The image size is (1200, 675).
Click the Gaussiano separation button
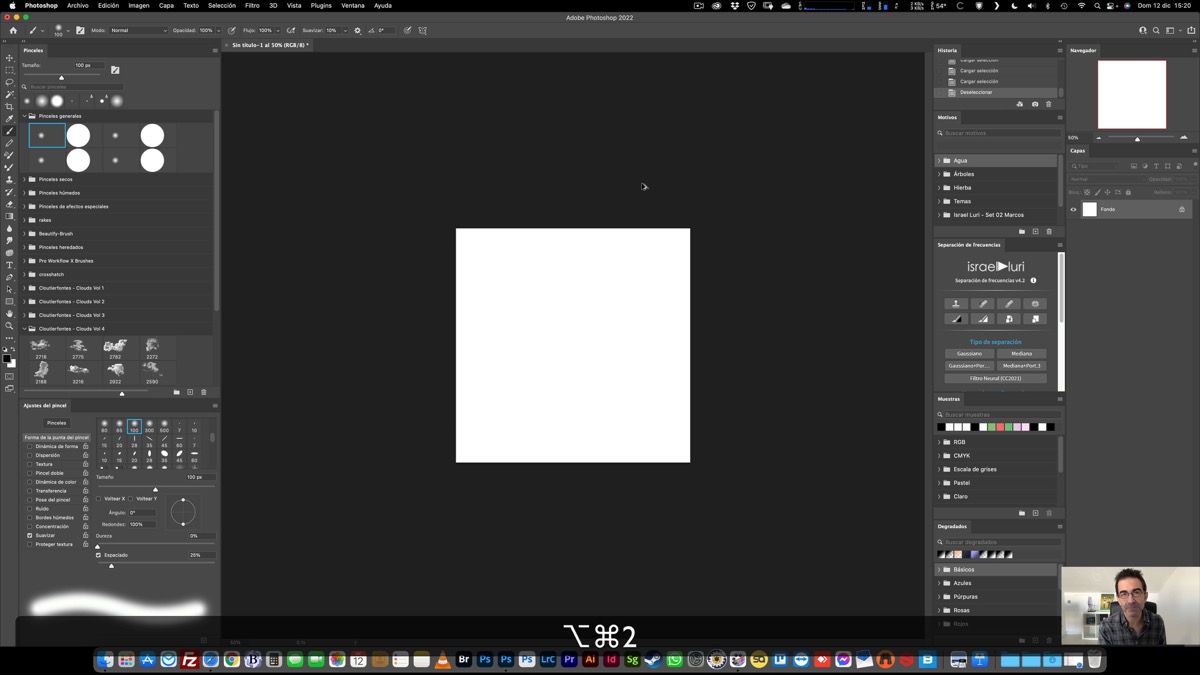969,354
